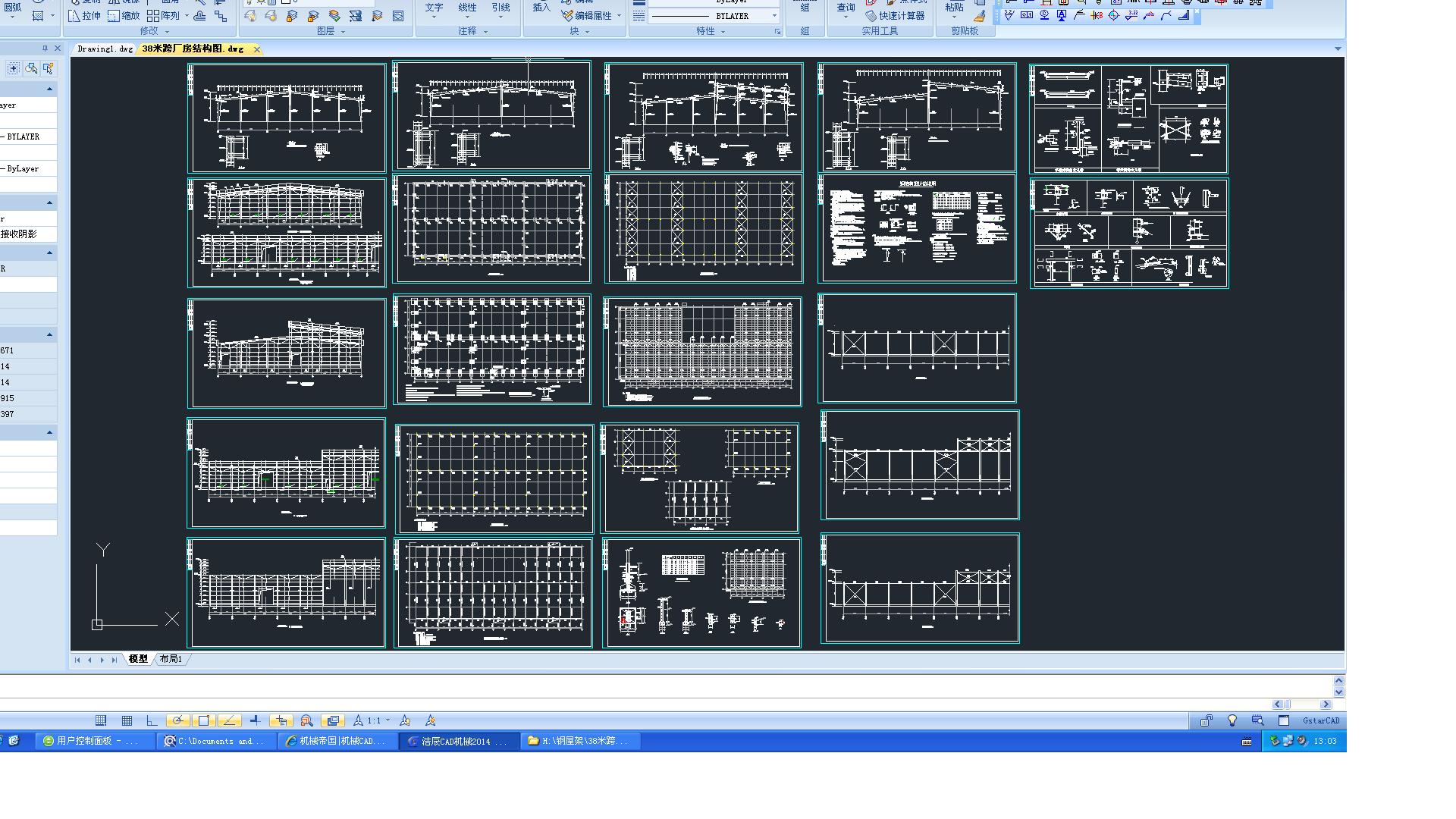Click the surface roughness symbol icon
The width and height of the screenshot is (1456, 819).
1009,15
